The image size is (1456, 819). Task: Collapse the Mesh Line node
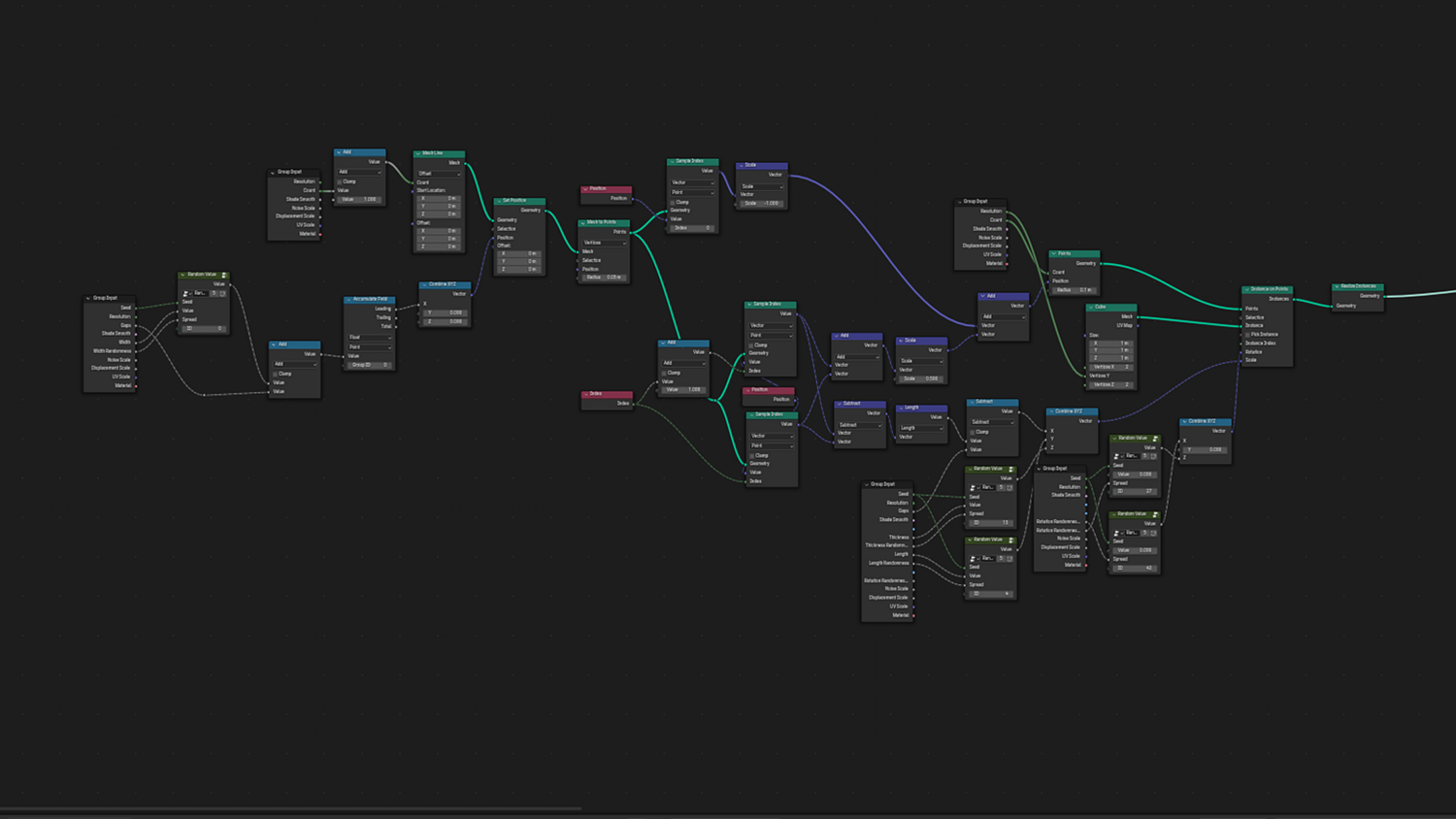pyautogui.click(x=418, y=153)
